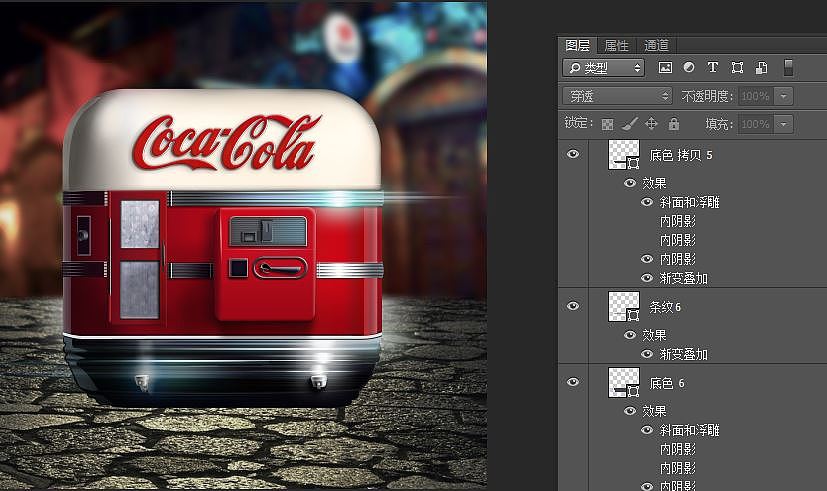Select the 条纹6 layer thumbnail
Screen dimensions: 827x491
point(624,306)
